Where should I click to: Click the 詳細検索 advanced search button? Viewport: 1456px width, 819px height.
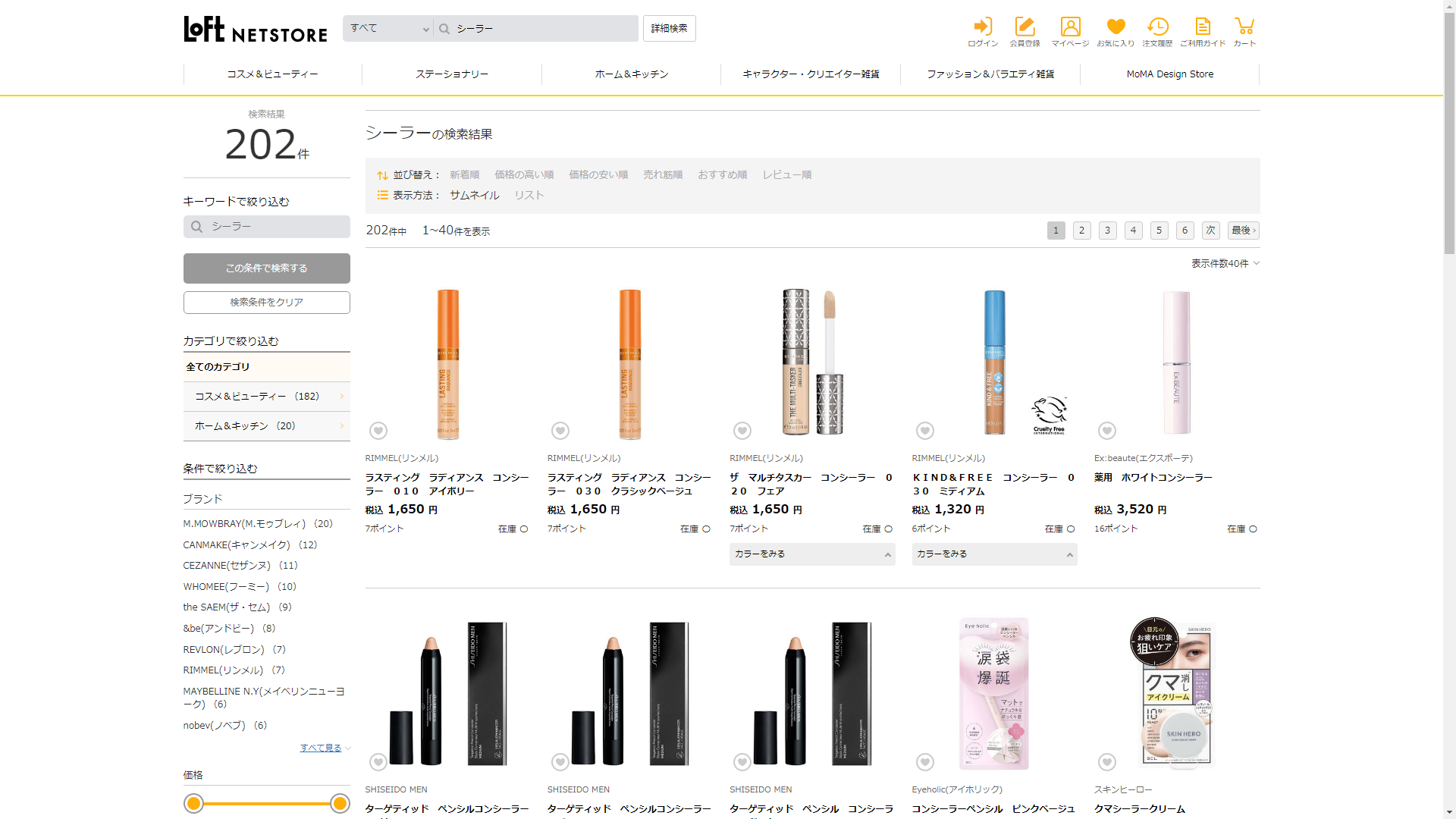669,29
